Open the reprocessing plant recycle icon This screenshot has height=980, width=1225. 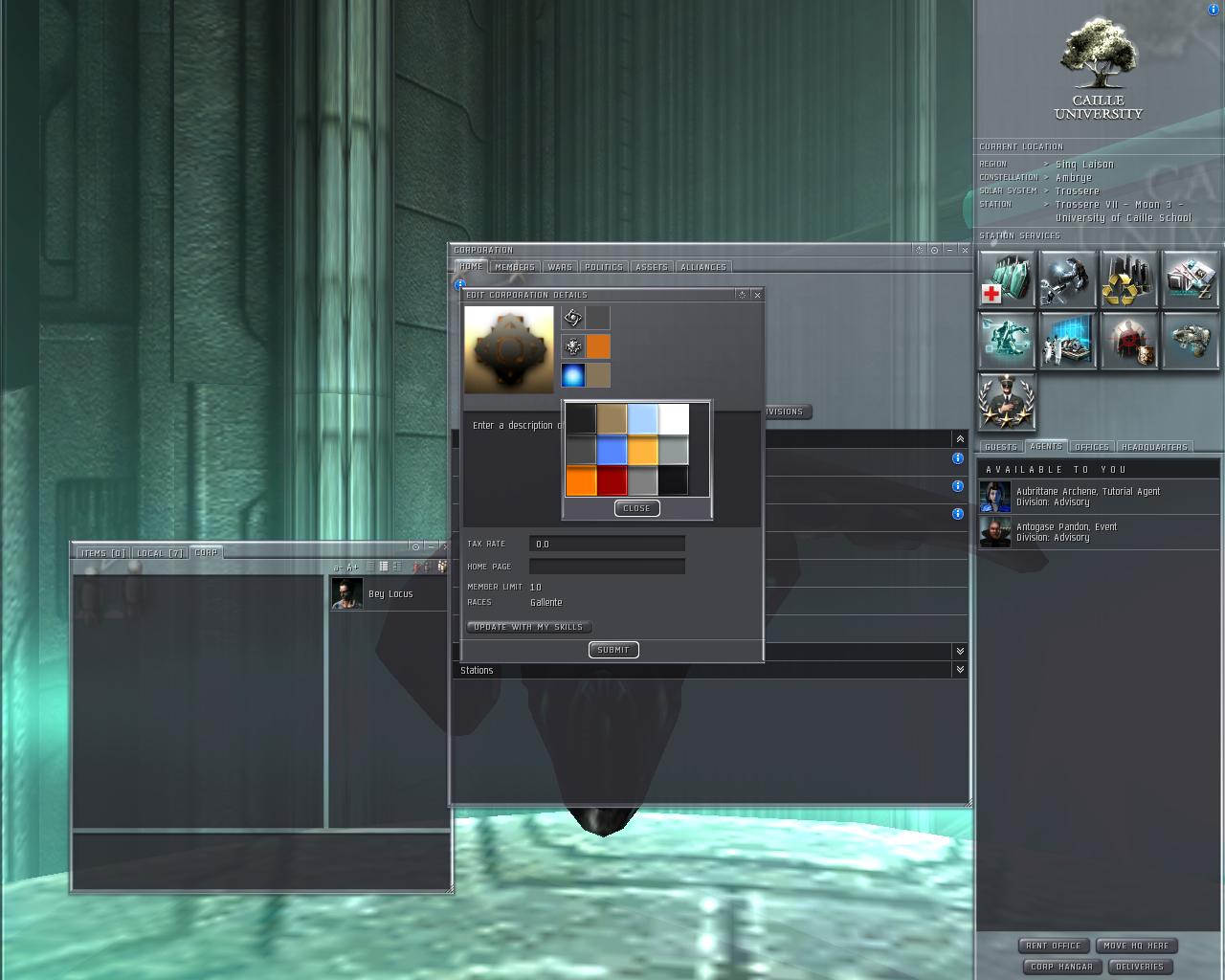point(1129,279)
